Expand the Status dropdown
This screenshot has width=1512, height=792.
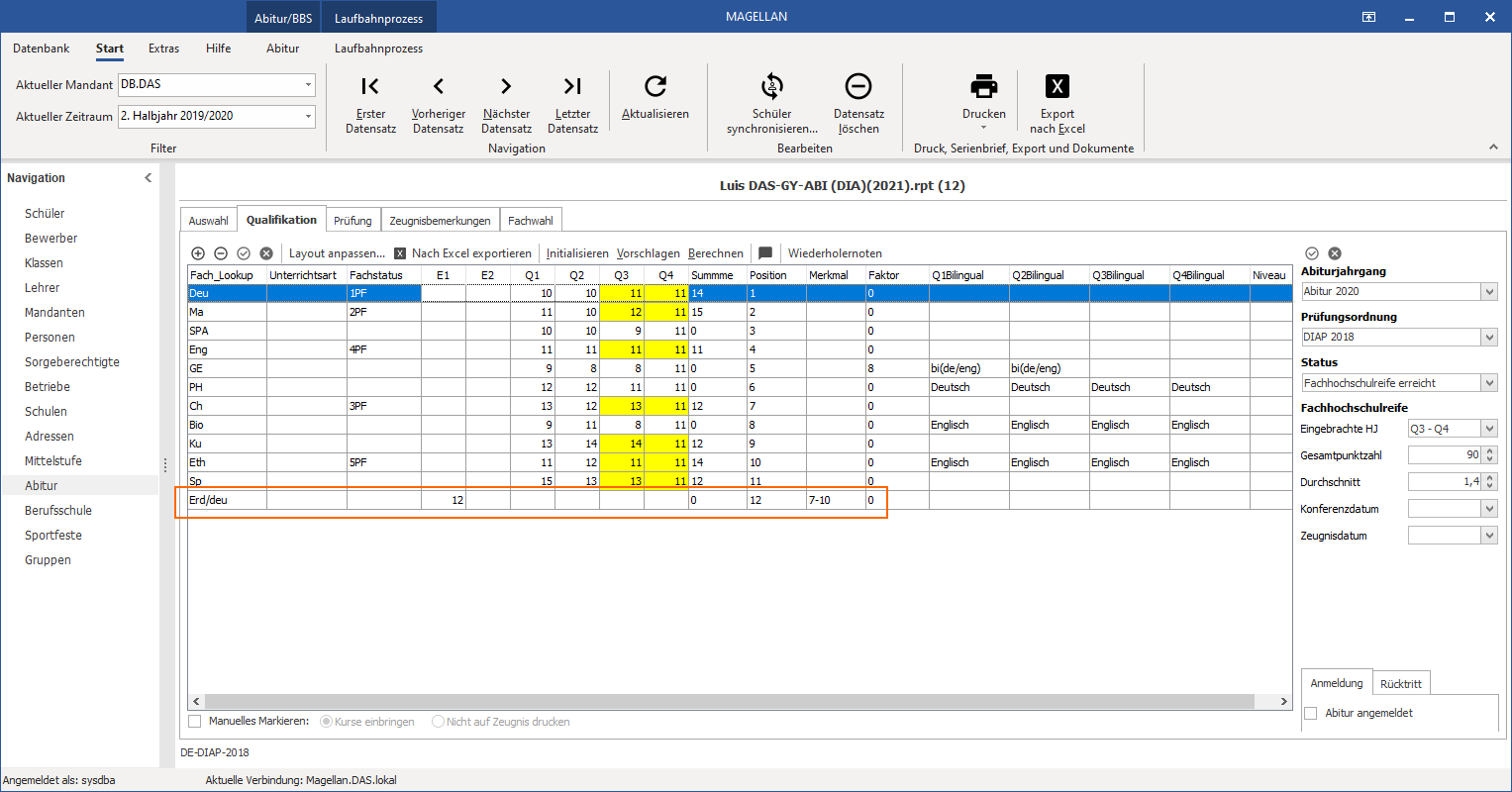1489,383
